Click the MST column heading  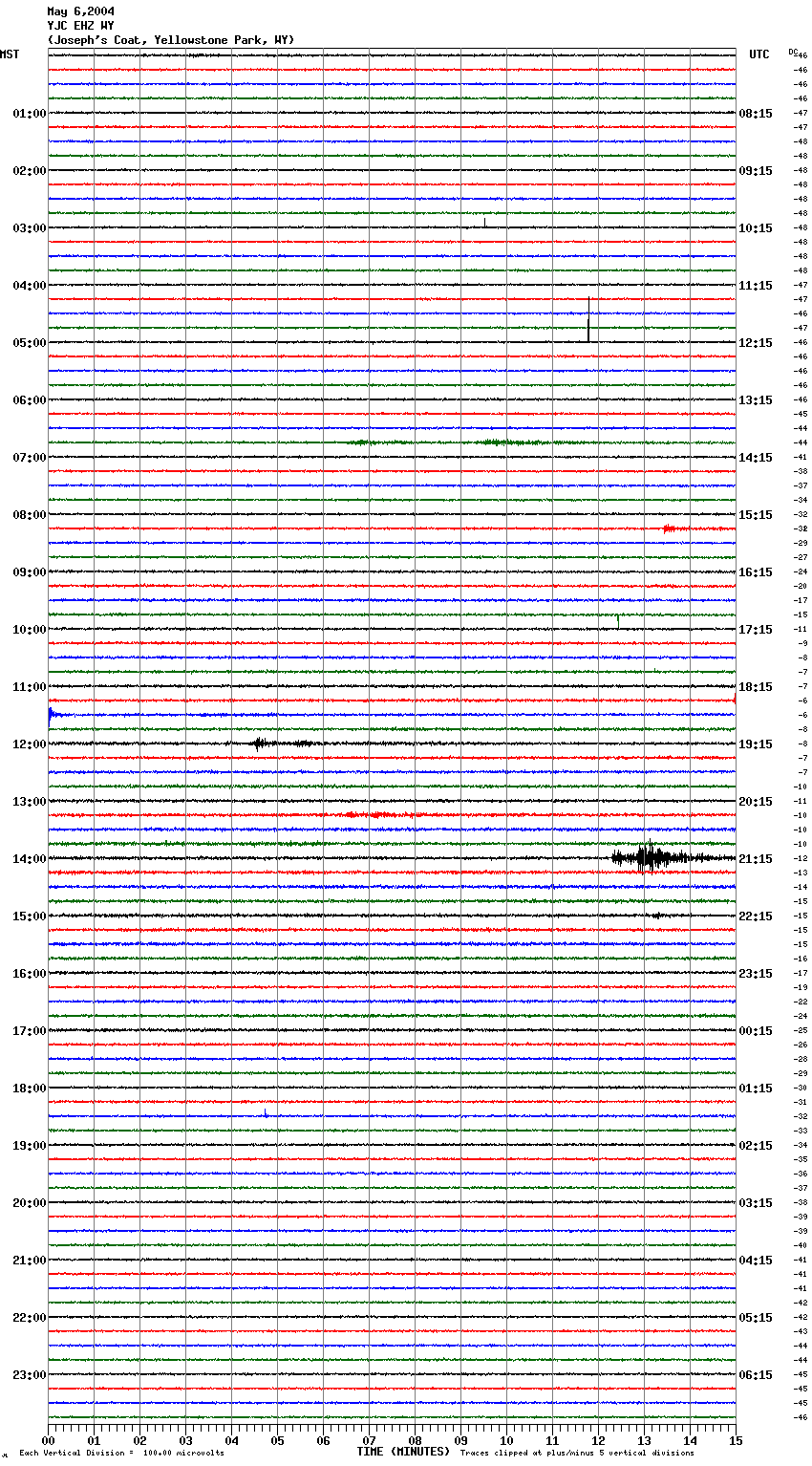tap(10, 54)
